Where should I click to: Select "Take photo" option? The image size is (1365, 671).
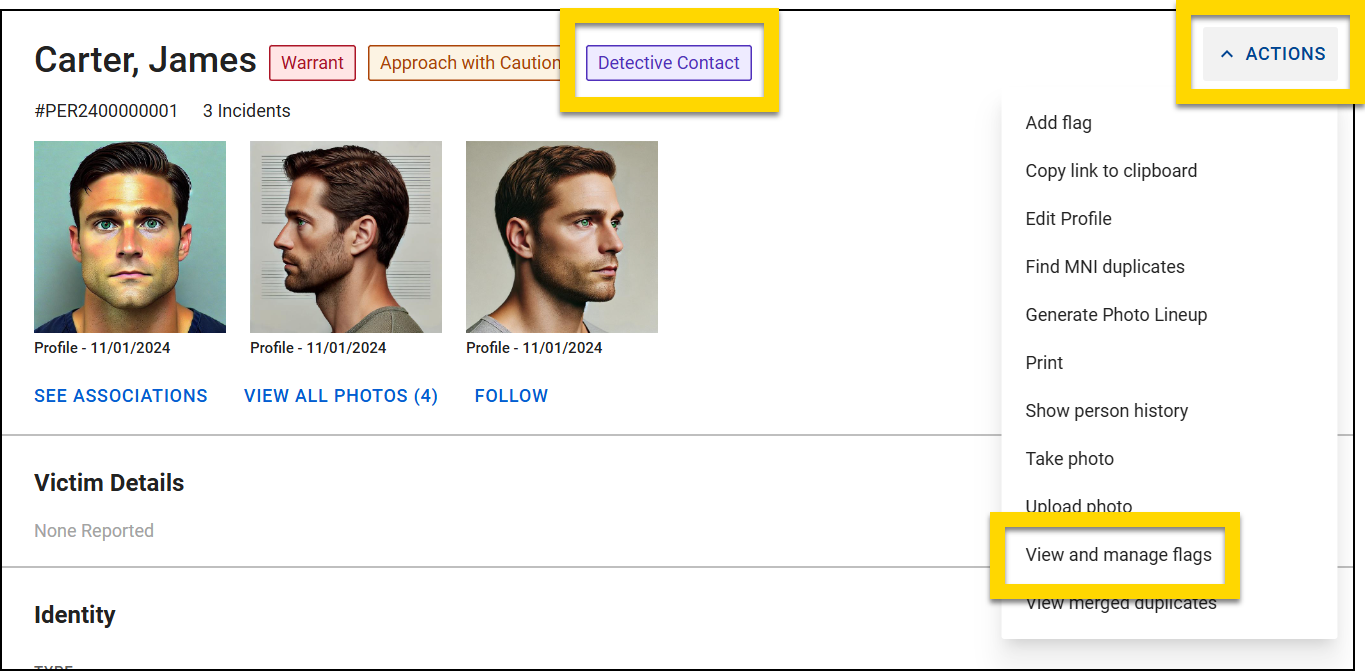[1069, 458]
